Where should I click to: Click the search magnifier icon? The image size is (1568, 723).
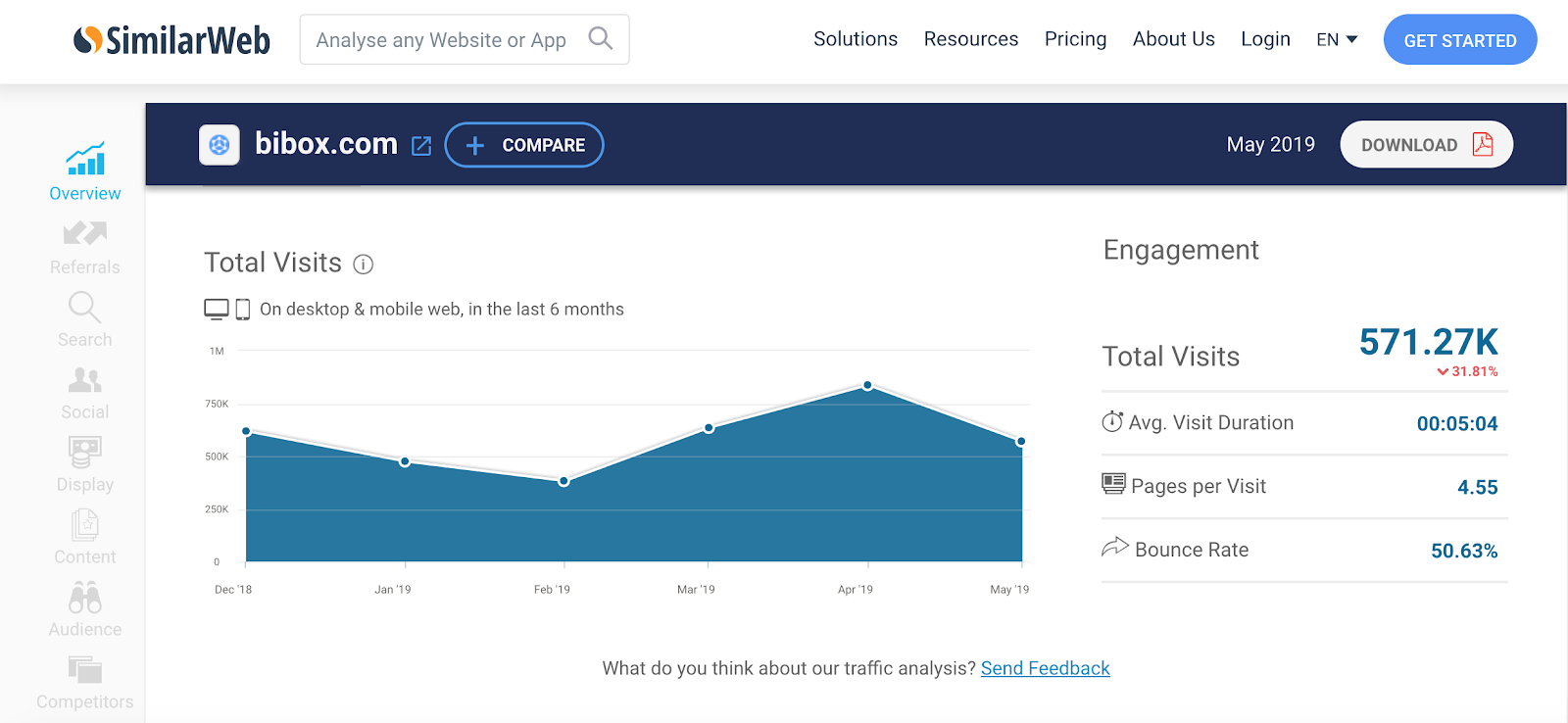(600, 39)
